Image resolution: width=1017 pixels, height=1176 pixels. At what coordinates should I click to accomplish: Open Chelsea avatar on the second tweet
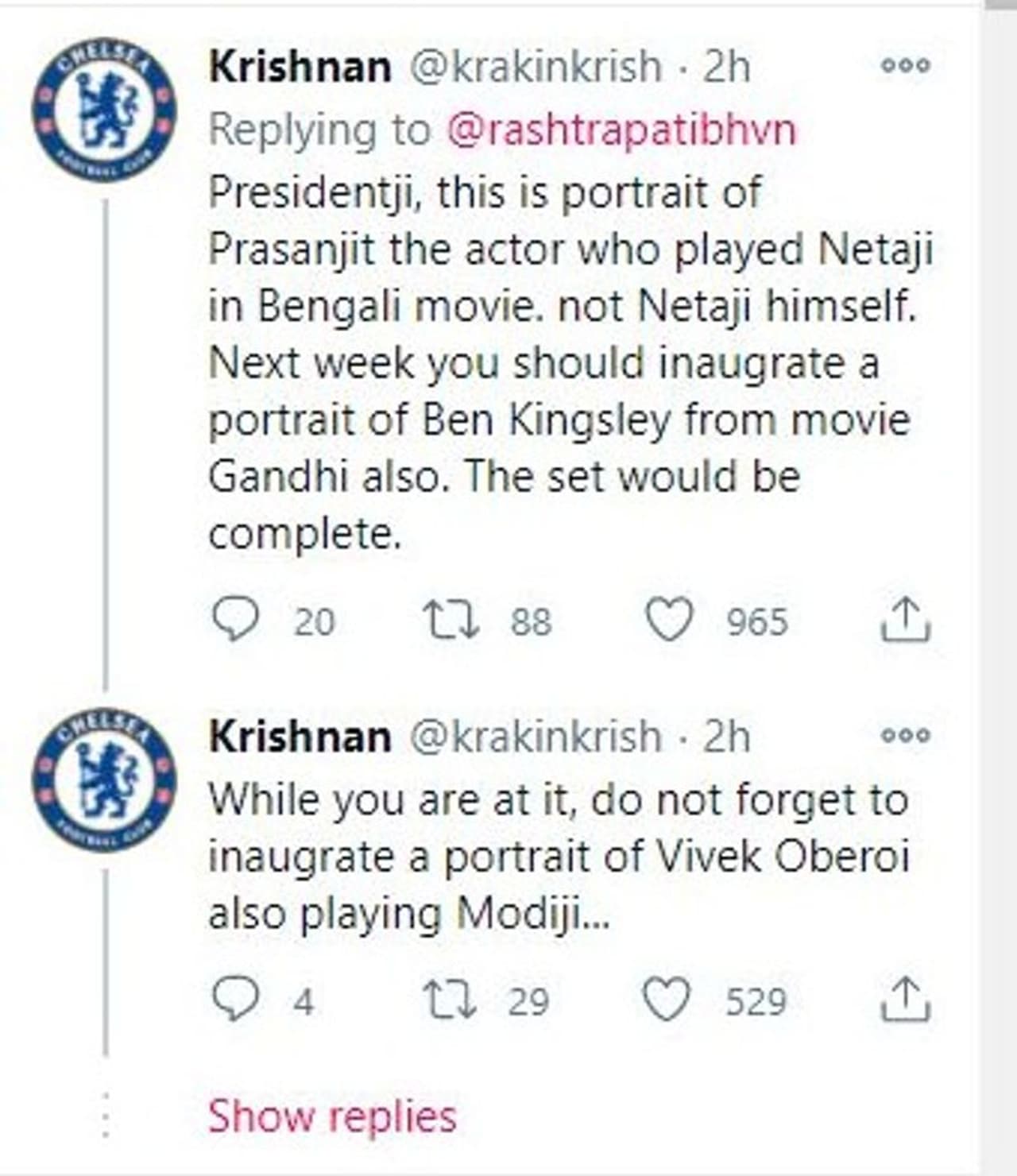click(x=104, y=779)
